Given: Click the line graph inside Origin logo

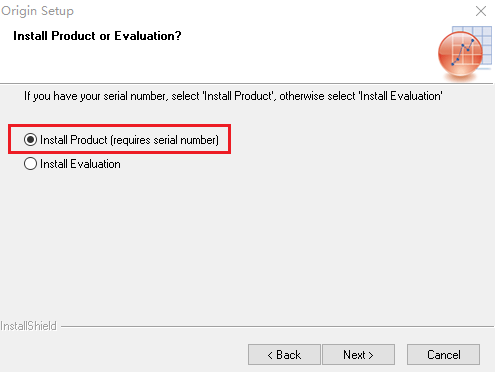Looking at the screenshot, I should click(x=463, y=52).
